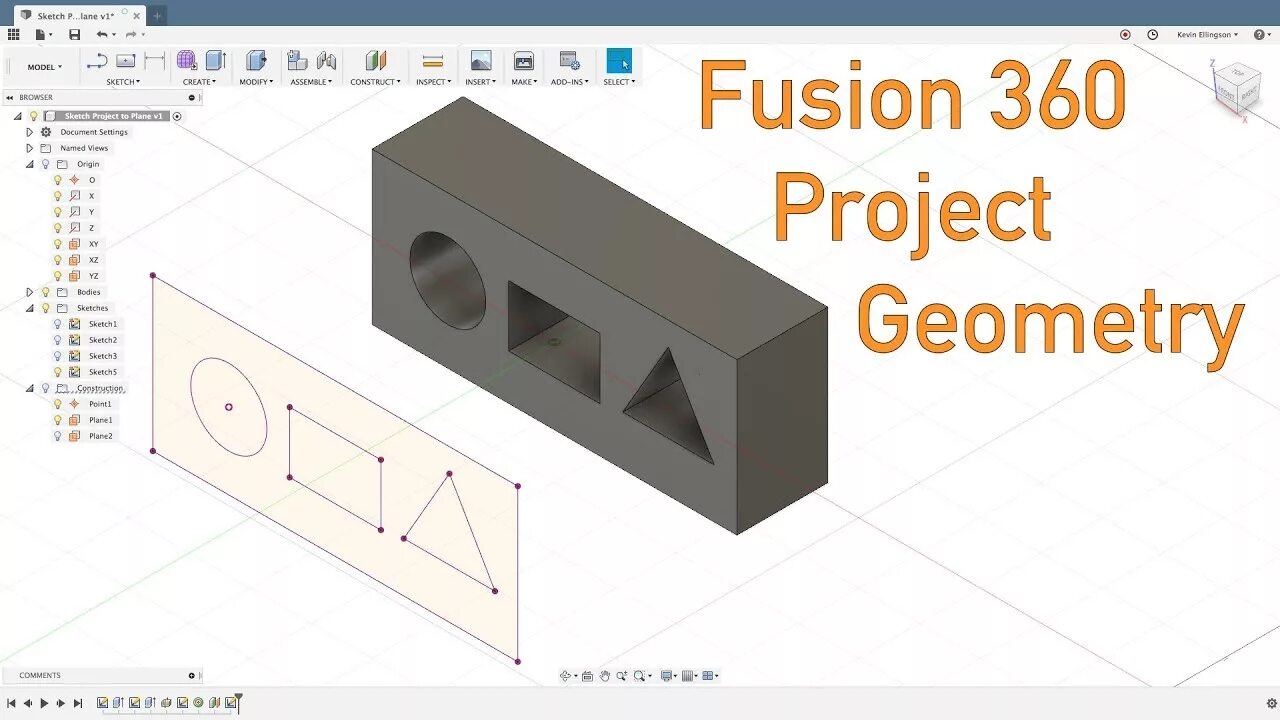1280x720 pixels.
Task: Select the Offset Plane construct tool
Action: (x=375, y=61)
